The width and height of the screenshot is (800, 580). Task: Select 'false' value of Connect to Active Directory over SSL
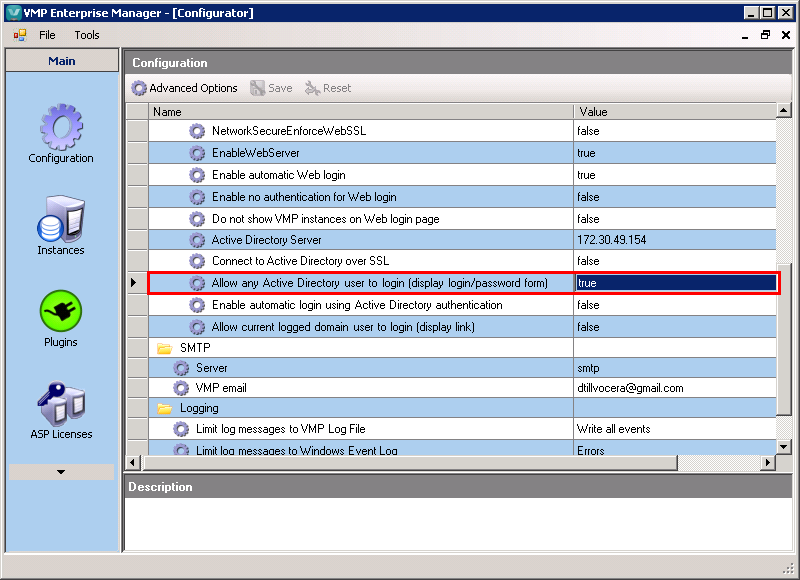pos(674,261)
